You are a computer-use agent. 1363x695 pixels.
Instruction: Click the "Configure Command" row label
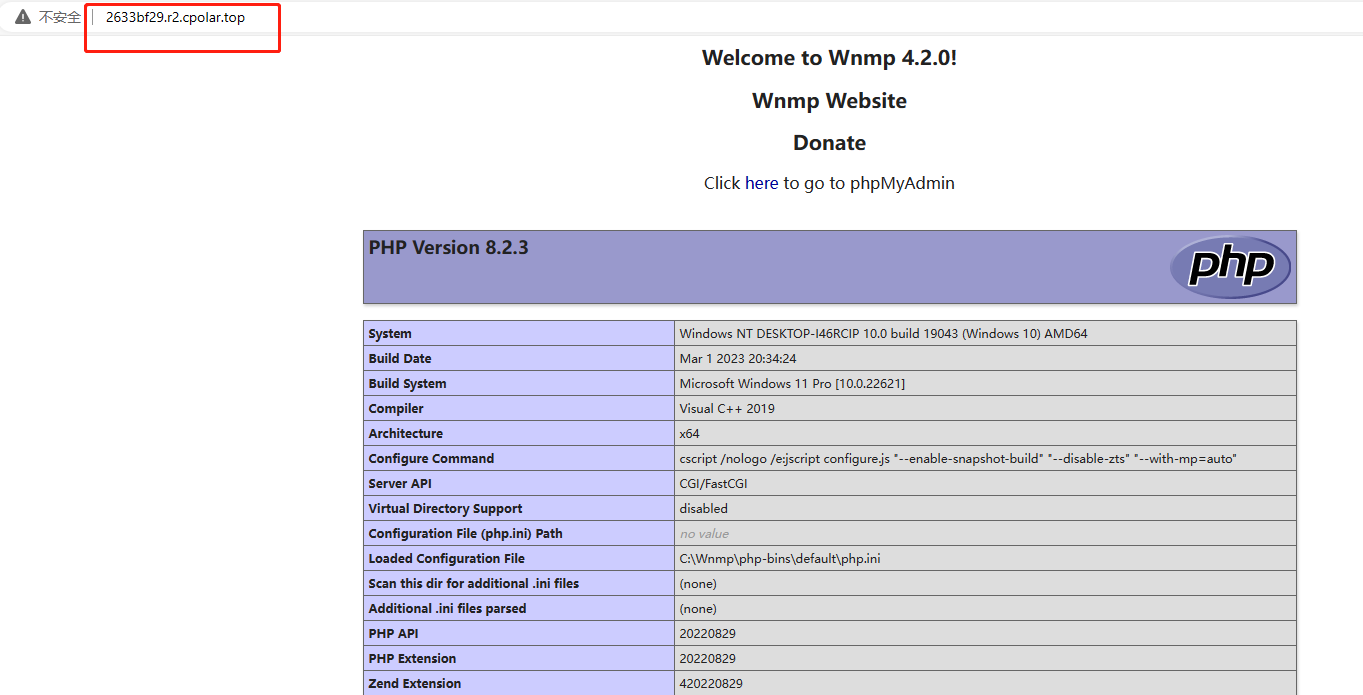tap(431, 459)
